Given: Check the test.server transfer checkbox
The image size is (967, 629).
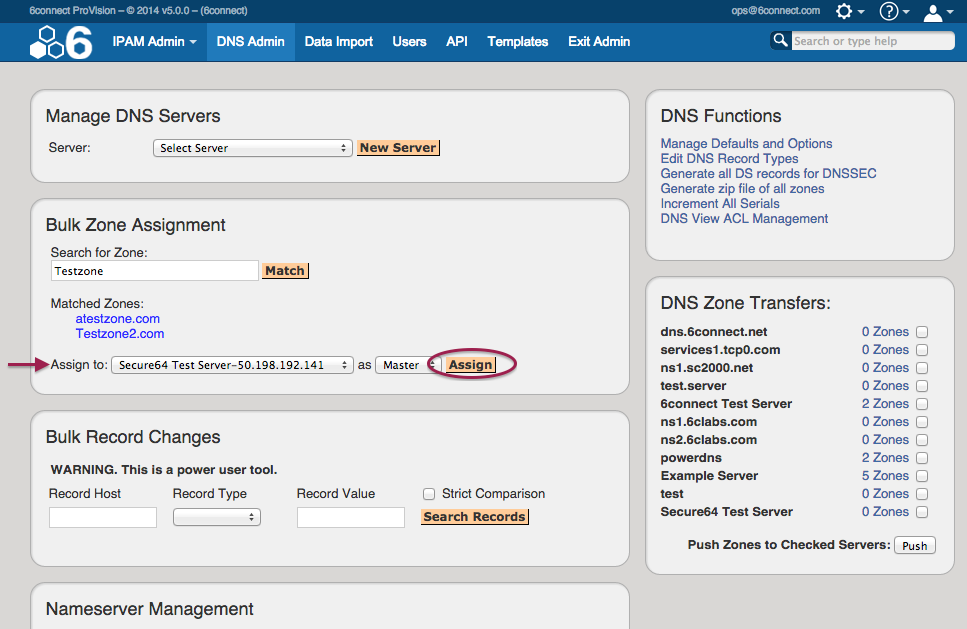Looking at the screenshot, I should pyautogui.click(x=922, y=386).
